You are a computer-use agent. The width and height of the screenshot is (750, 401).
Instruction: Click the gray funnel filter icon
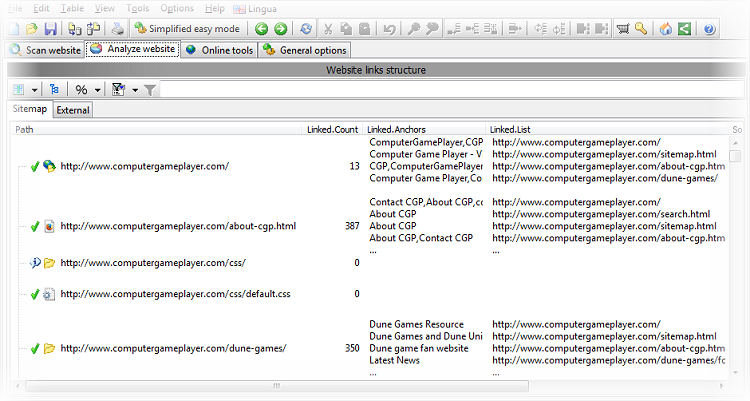pos(150,90)
